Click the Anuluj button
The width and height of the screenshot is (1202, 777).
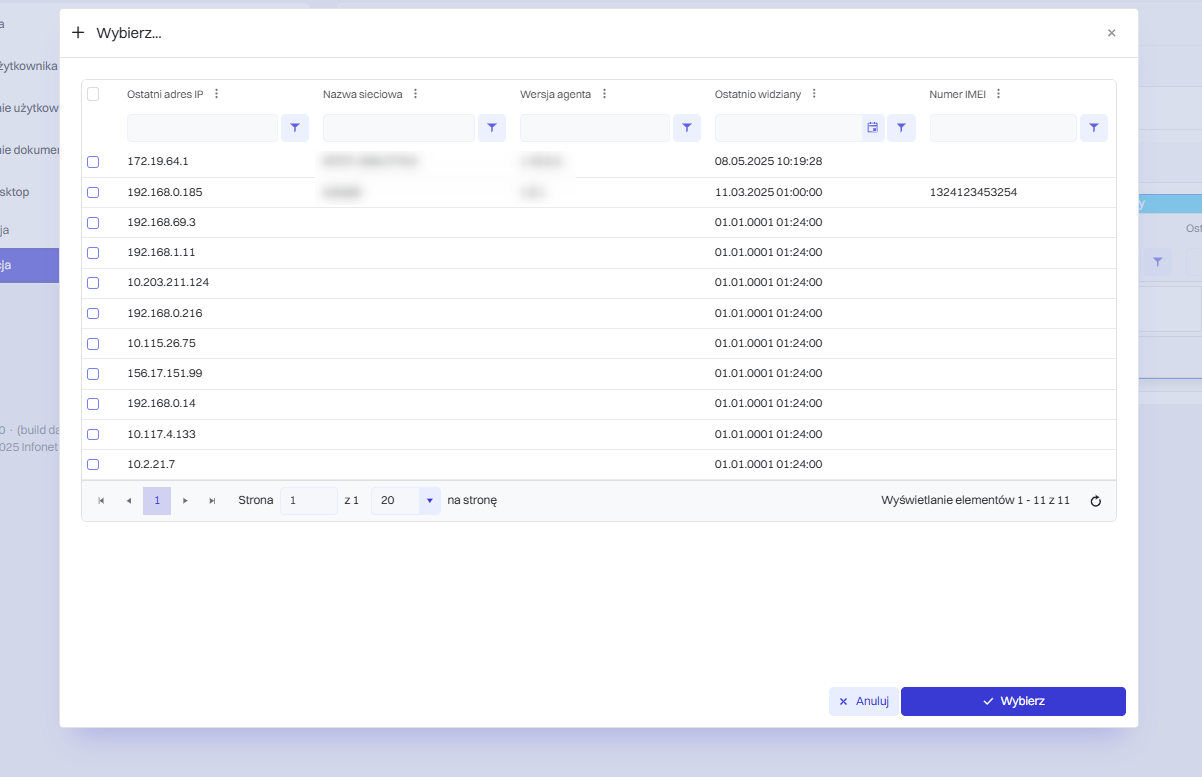(x=864, y=701)
